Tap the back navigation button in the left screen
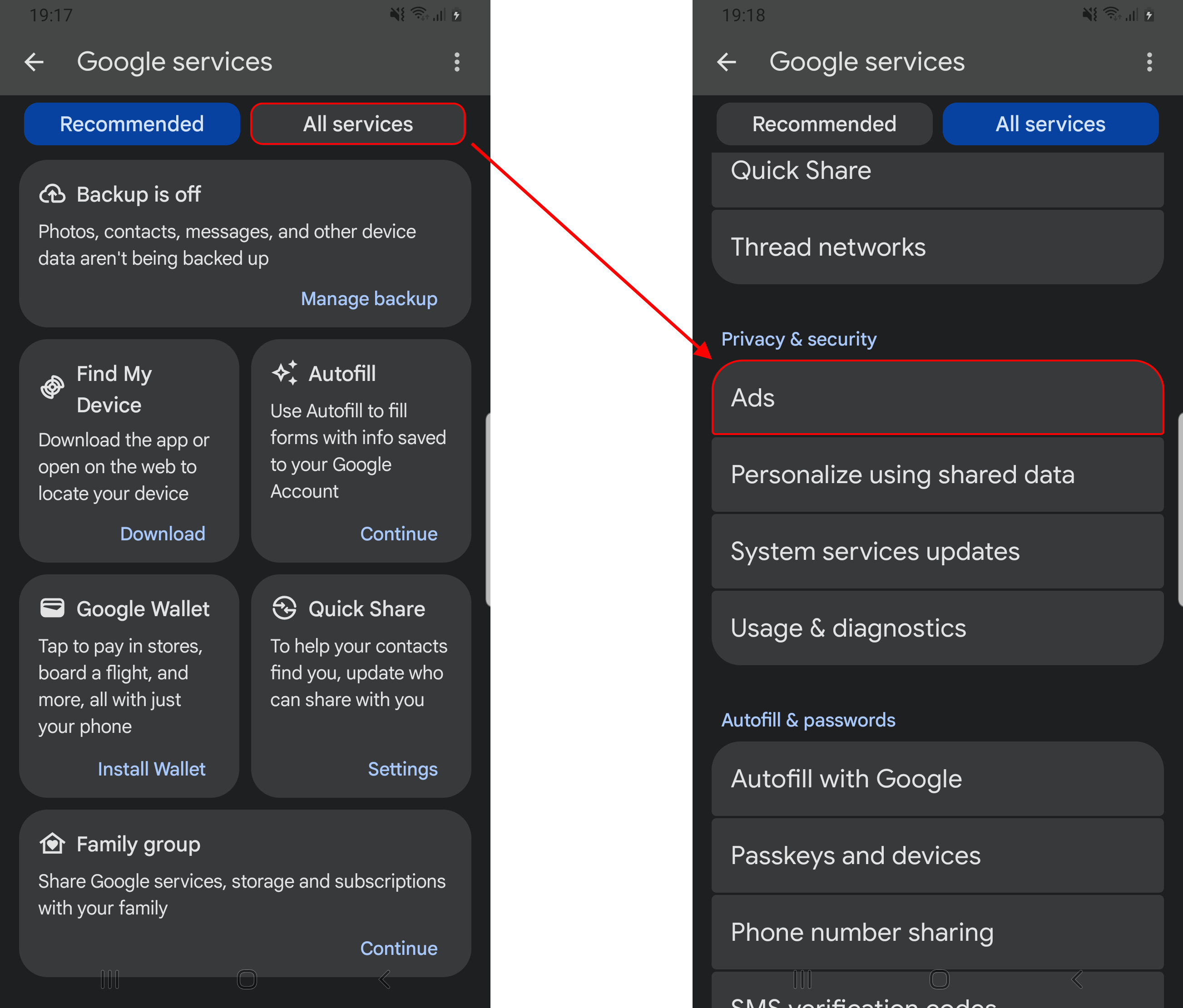Image resolution: width=1183 pixels, height=1008 pixels. tap(385, 979)
